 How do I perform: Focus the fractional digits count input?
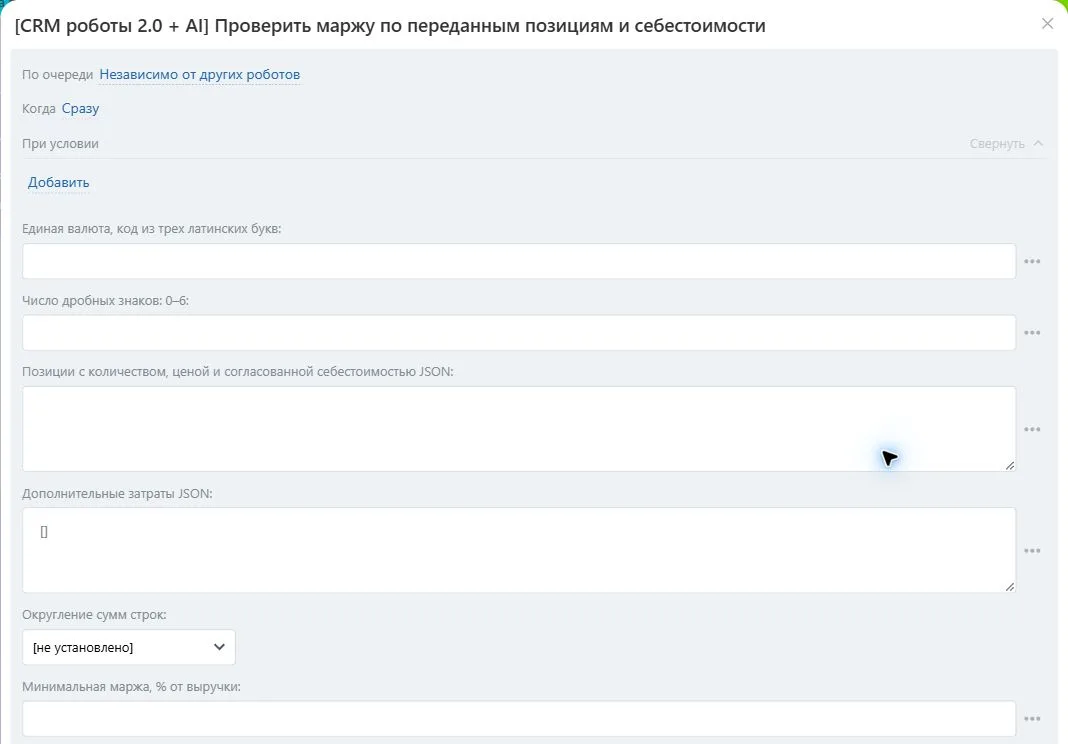(x=519, y=332)
